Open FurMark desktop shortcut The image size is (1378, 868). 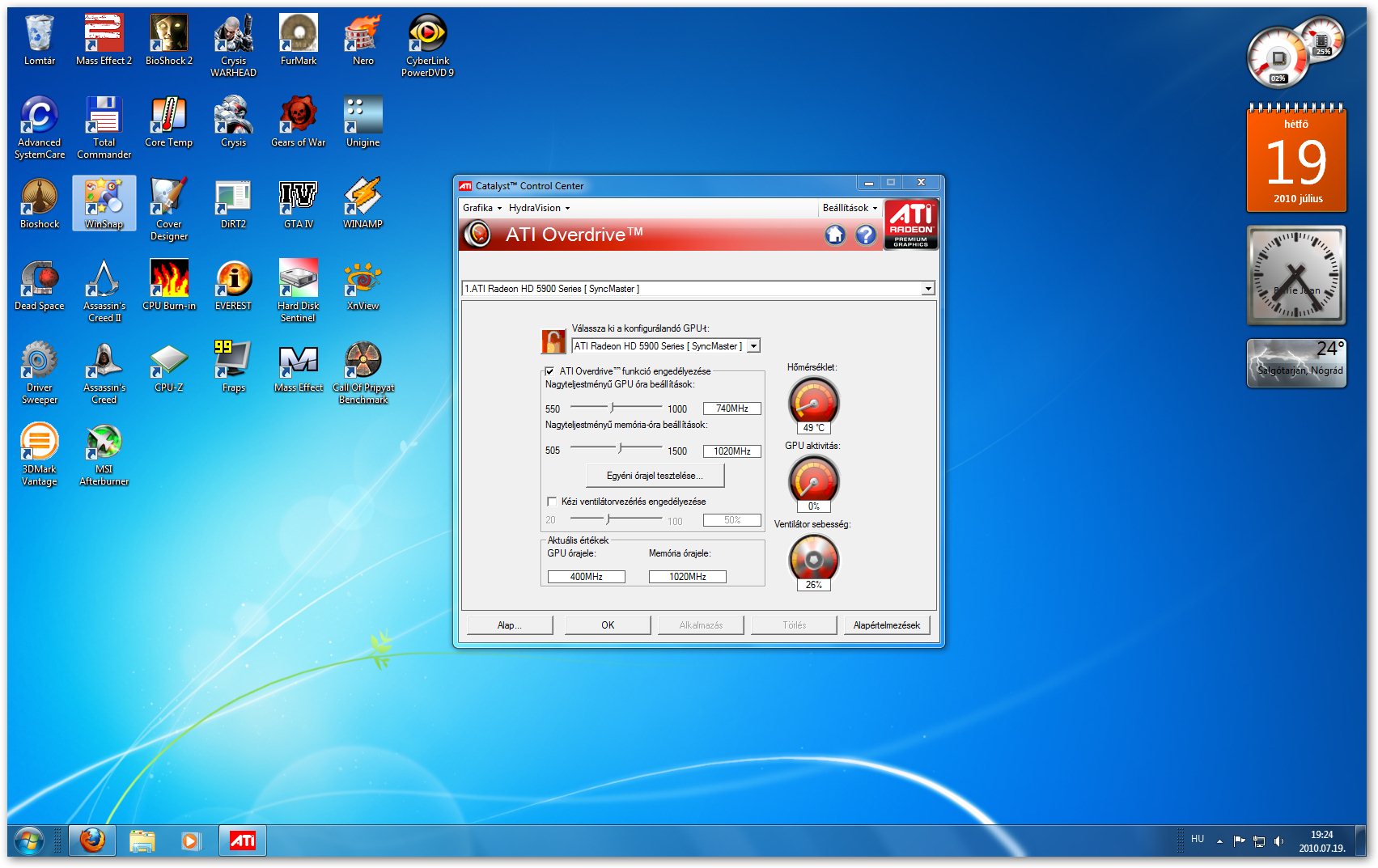299,40
